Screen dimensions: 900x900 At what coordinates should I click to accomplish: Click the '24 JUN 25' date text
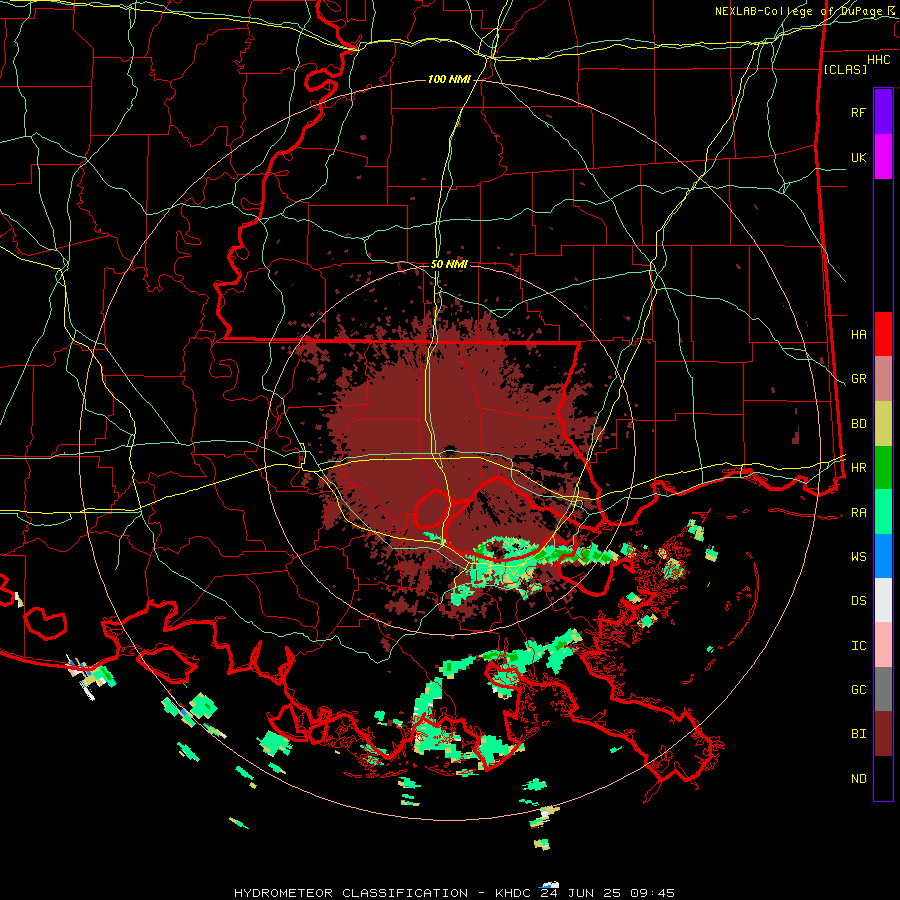tap(581, 893)
